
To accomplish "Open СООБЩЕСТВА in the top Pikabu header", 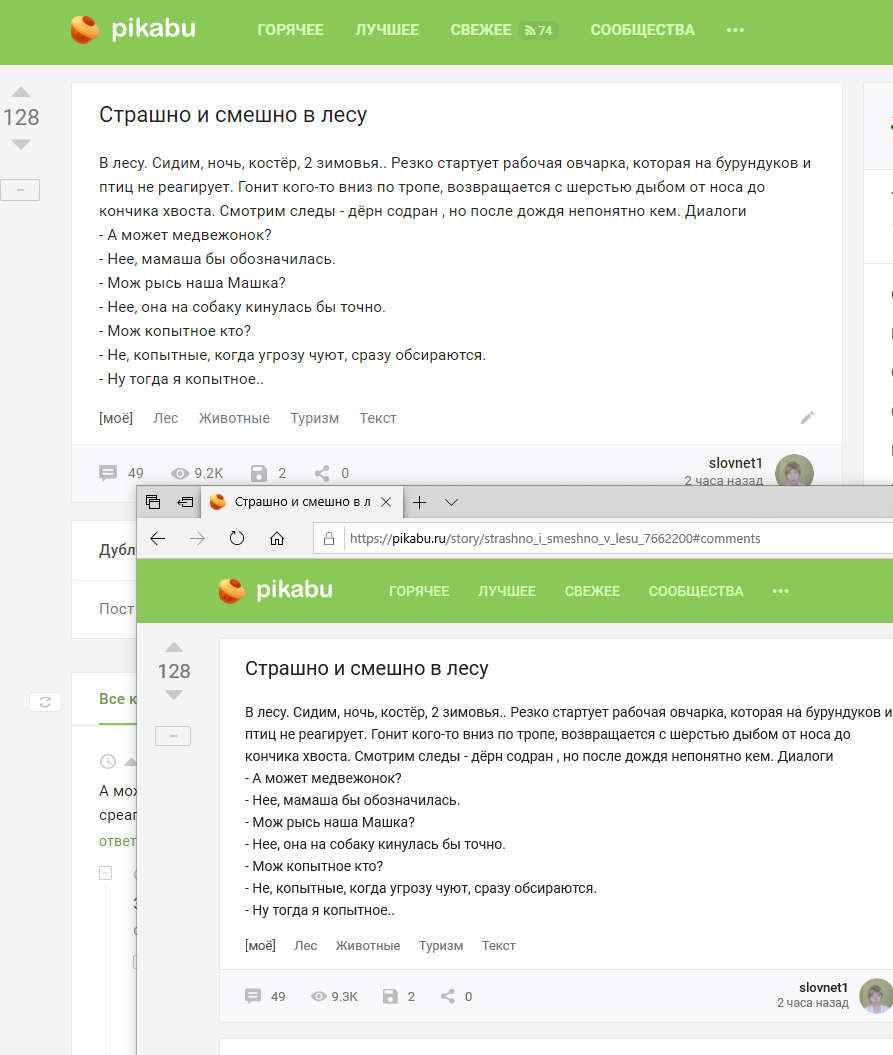I will pyautogui.click(x=642, y=30).
